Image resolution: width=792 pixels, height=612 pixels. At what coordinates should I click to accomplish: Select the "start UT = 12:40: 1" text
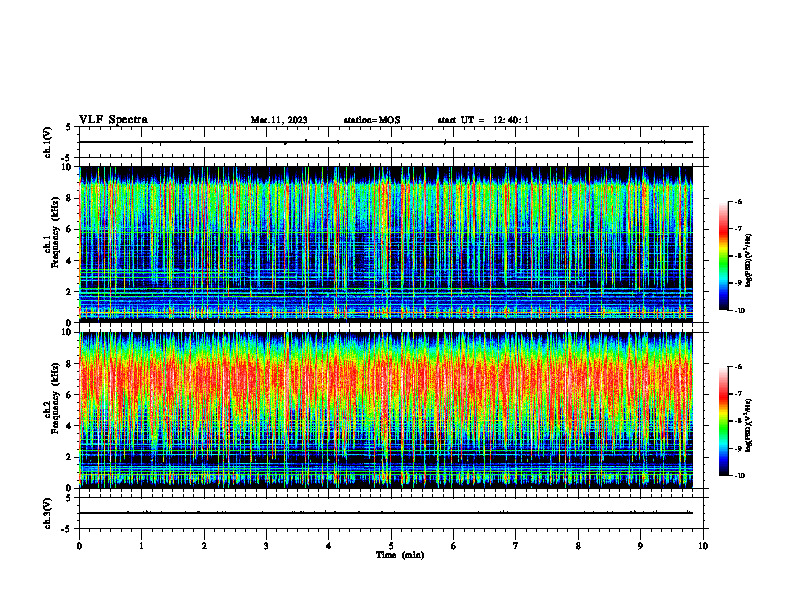(x=483, y=120)
